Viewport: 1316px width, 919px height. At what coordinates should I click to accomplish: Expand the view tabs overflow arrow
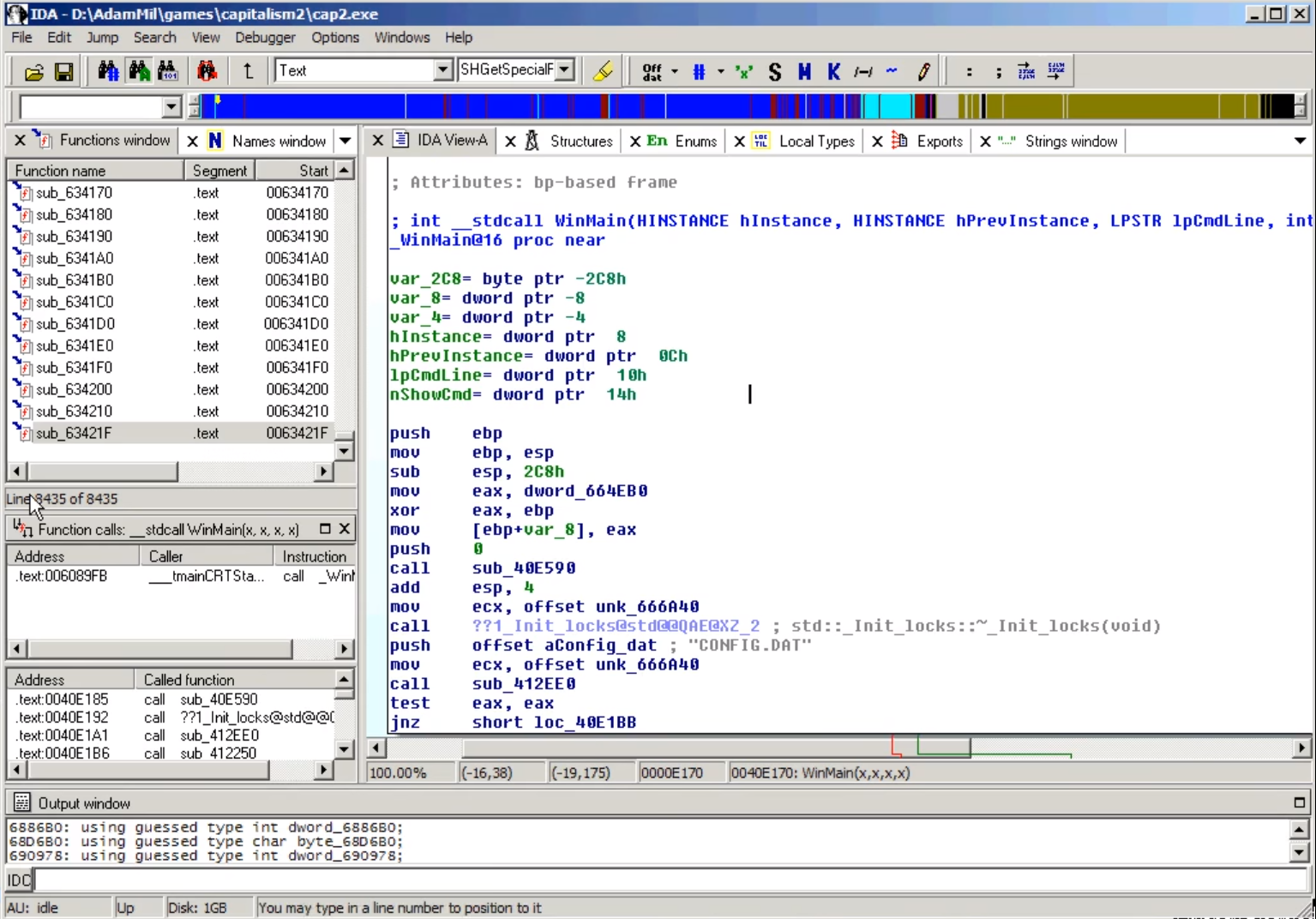pos(1300,141)
